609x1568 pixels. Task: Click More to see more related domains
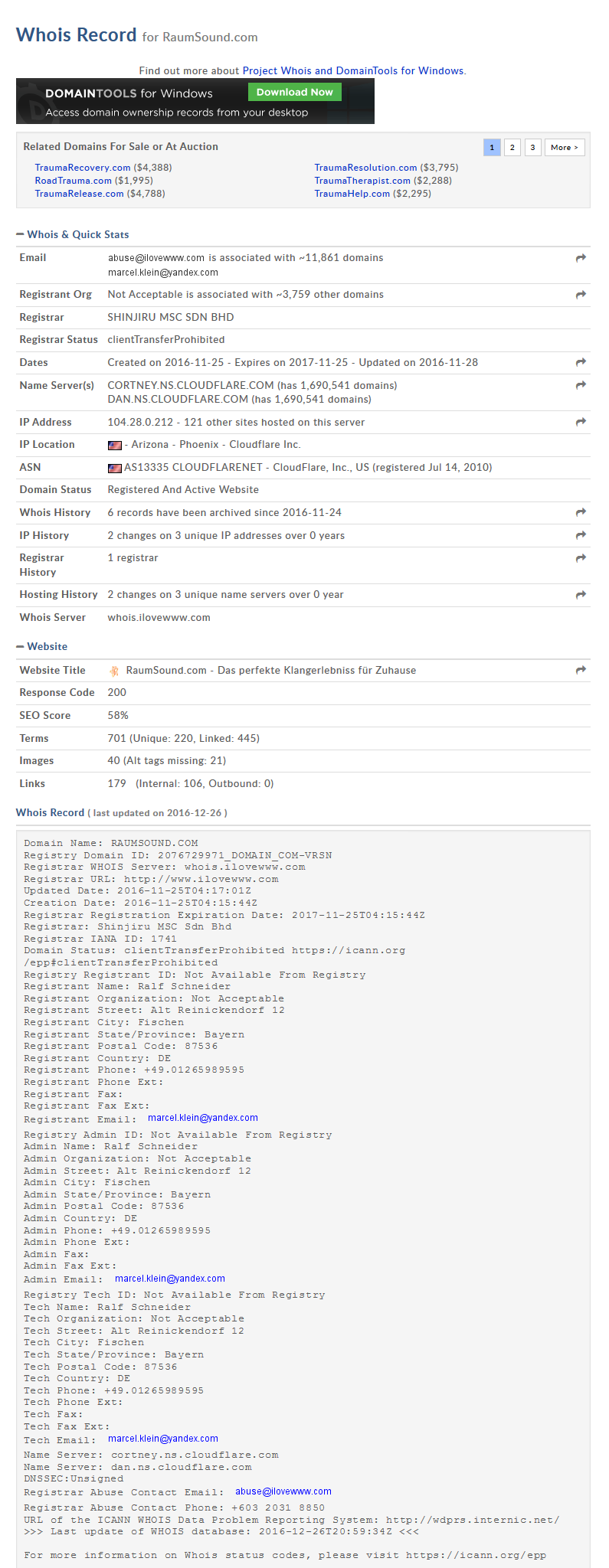tap(565, 147)
